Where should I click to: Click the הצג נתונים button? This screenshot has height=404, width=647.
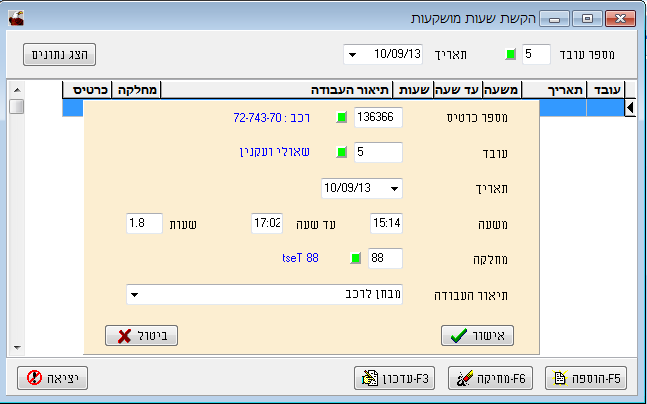point(59,54)
